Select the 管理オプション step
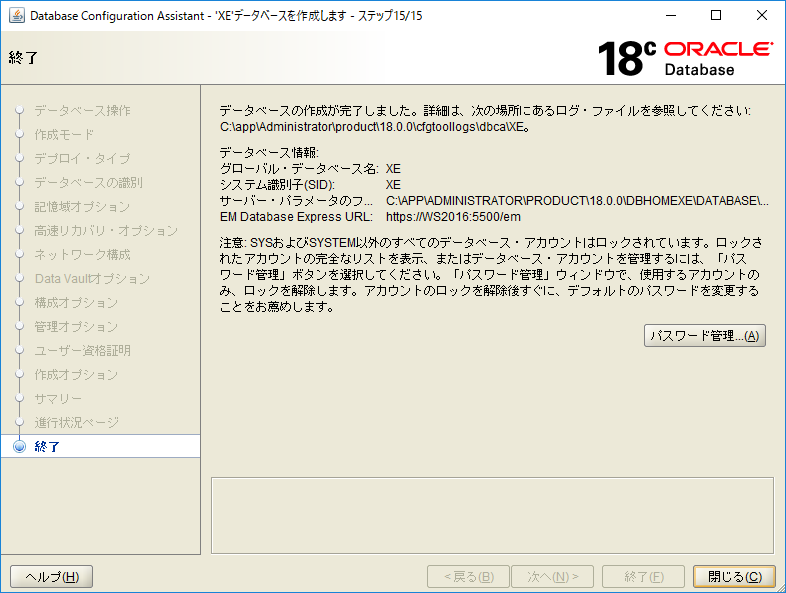The width and height of the screenshot is (786, 593). pos(76,327)
